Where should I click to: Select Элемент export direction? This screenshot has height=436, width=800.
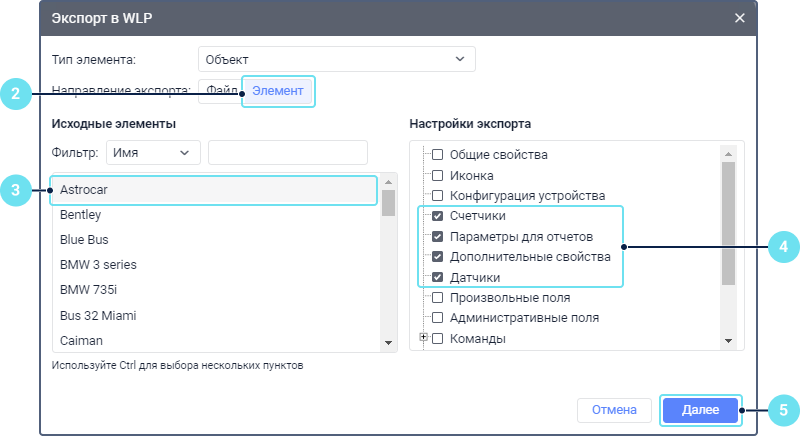tap(278, 92)
